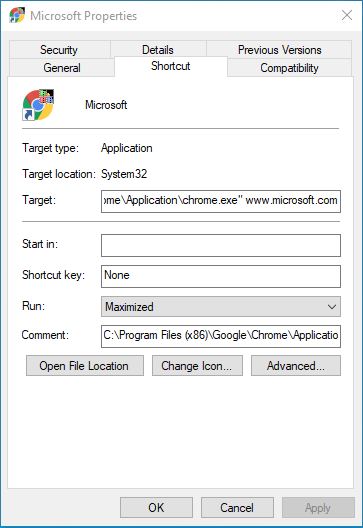
Task: Click the greyed Apply button
Action: click(318, 507)
